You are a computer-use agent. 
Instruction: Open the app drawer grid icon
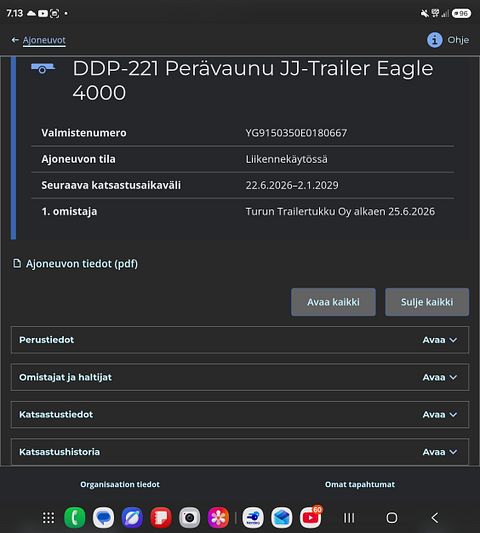48,518
